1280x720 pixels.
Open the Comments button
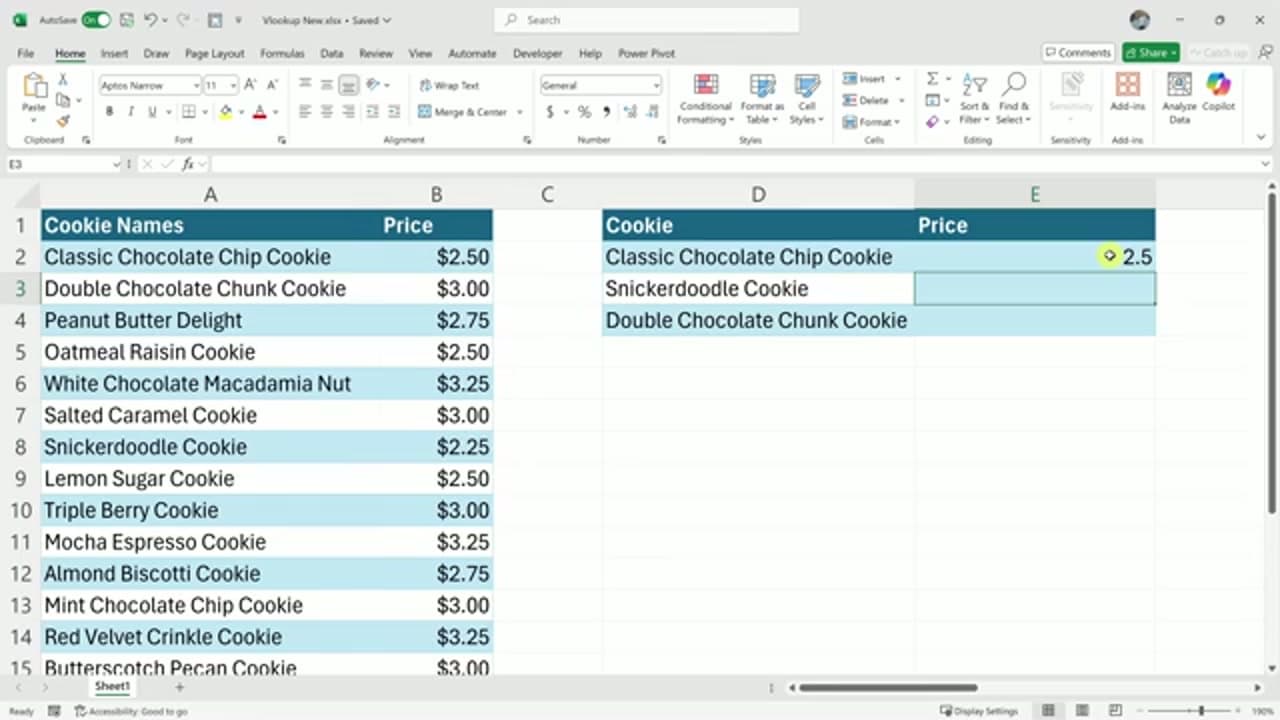pyautogui.click(x=1078, y=53)
